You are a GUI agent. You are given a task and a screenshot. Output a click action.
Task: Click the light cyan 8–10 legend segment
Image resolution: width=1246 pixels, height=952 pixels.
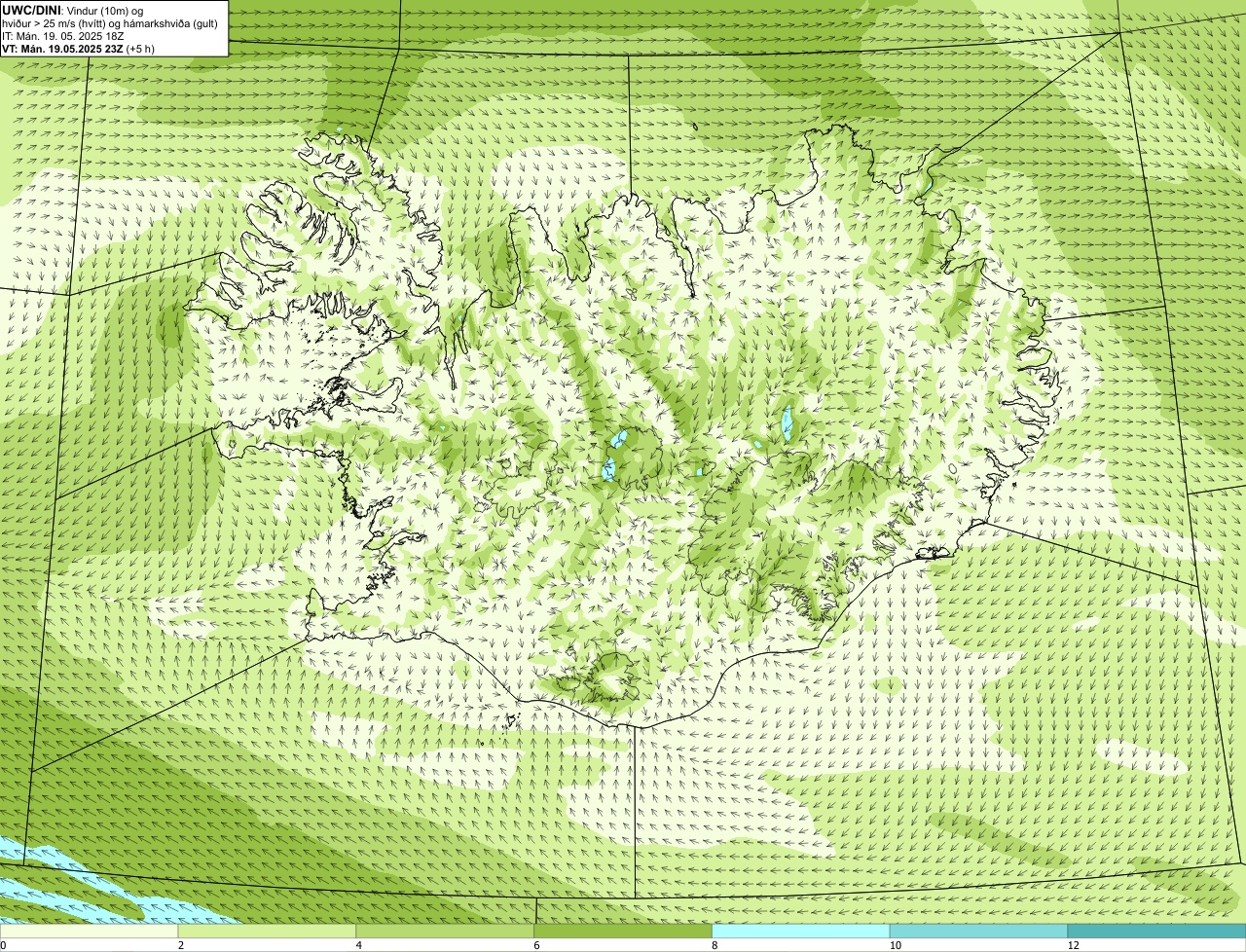(801, 932)
